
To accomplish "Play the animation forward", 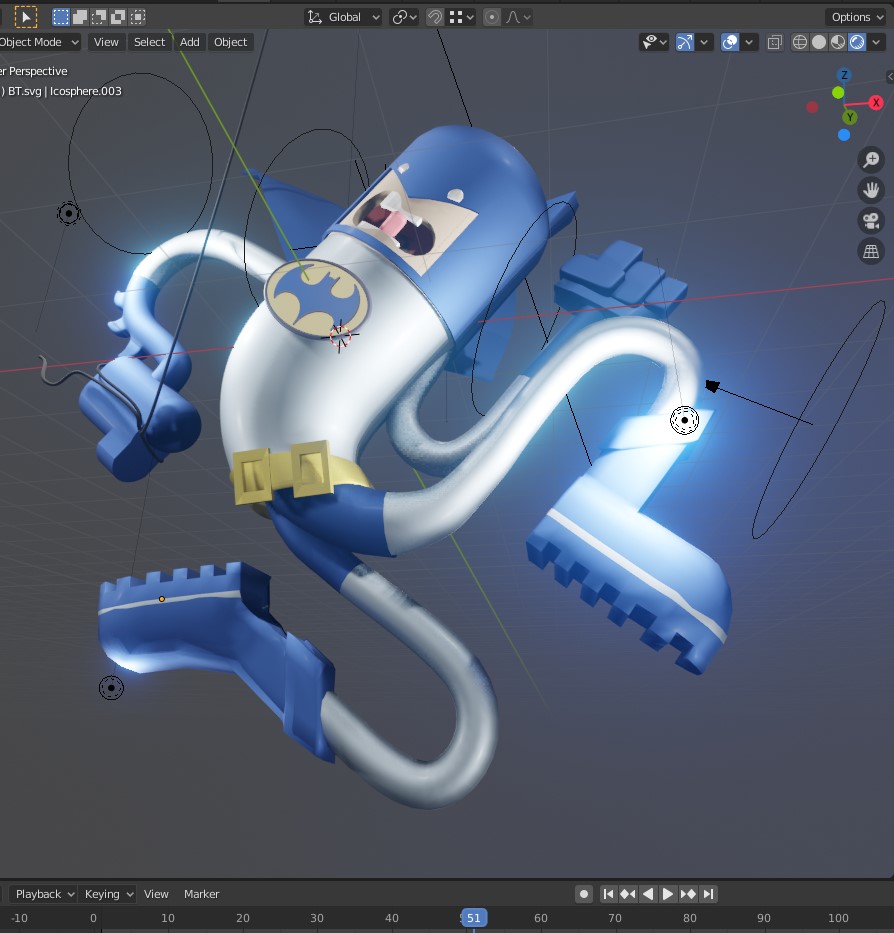I will tap(668, 894).
